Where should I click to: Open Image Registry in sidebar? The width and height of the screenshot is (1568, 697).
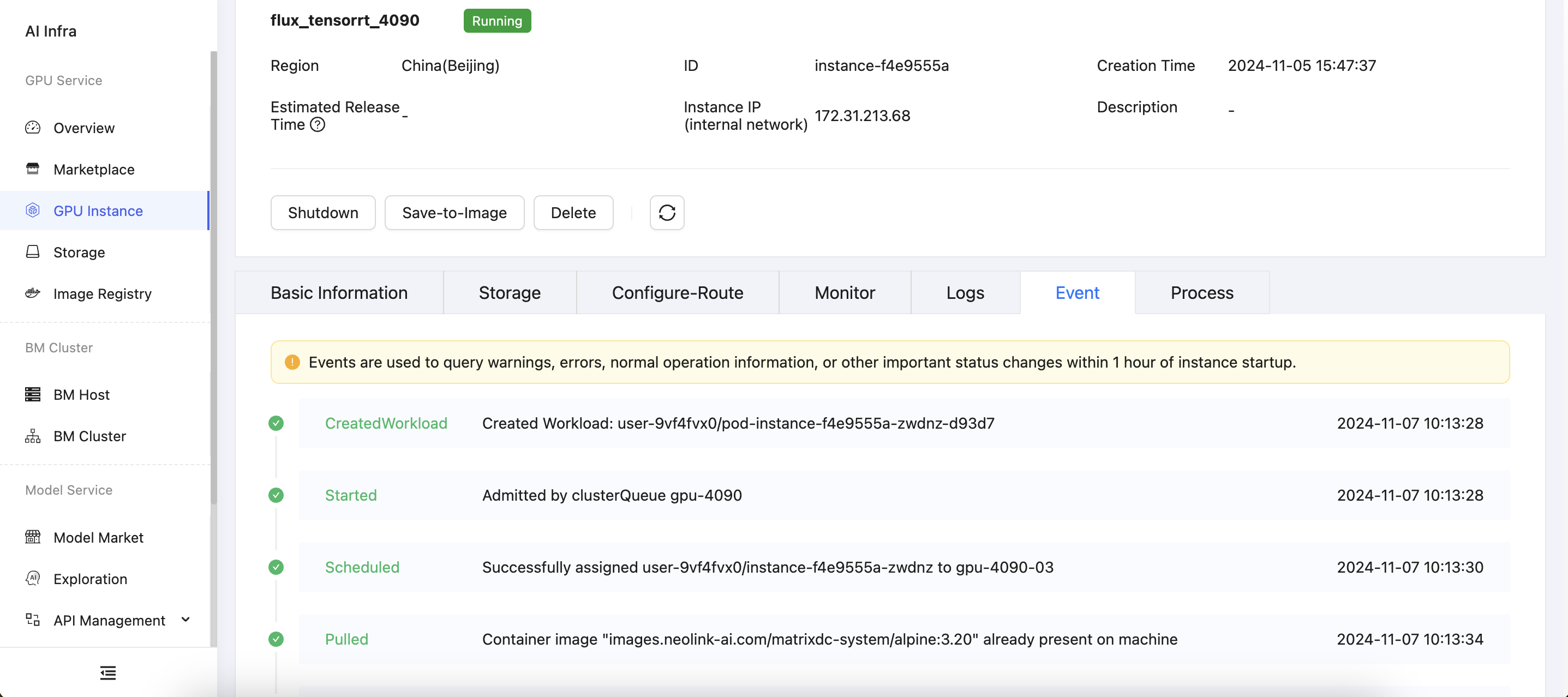tap(102, 293)
